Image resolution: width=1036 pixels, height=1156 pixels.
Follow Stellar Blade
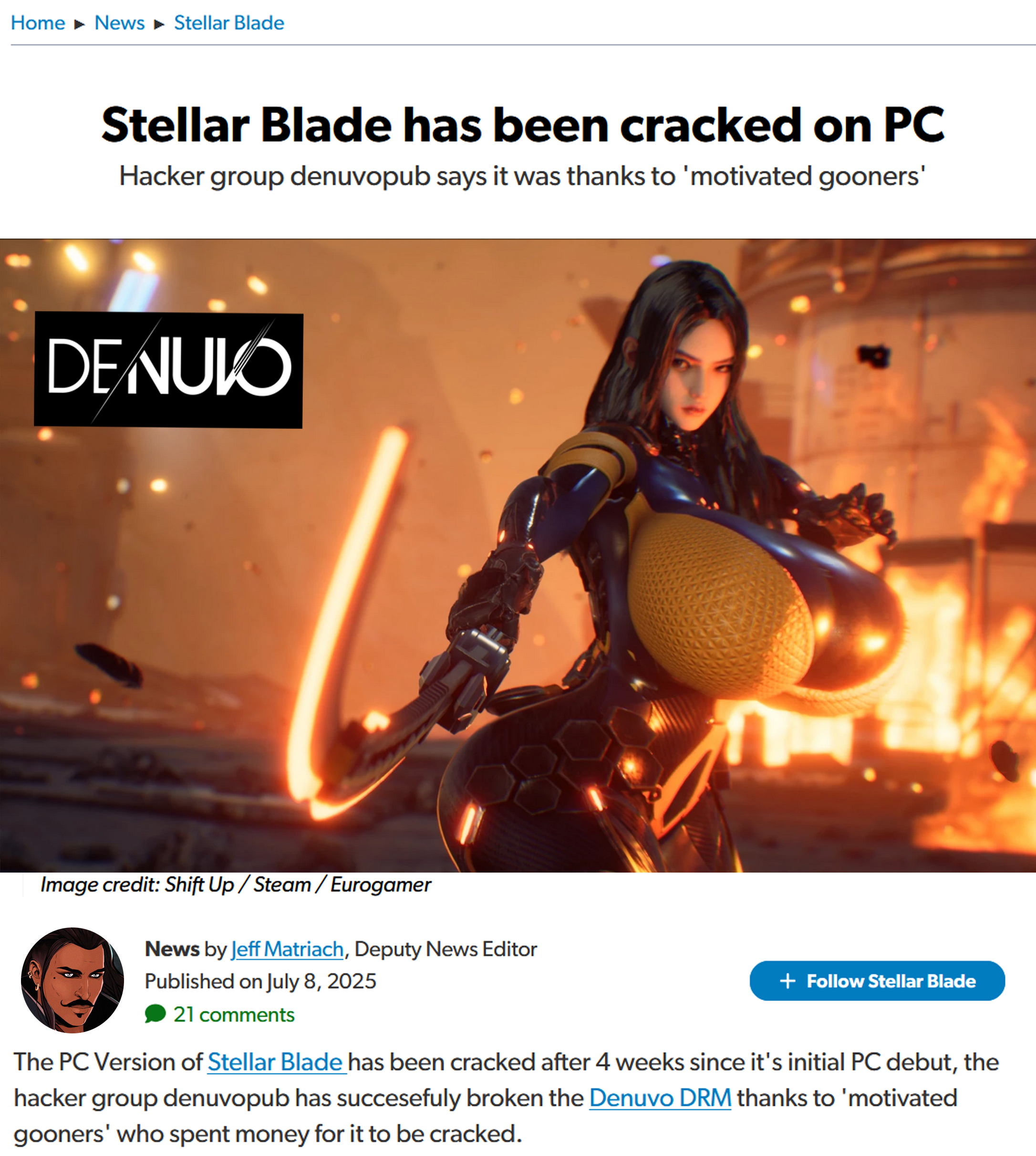pos(877,980)
